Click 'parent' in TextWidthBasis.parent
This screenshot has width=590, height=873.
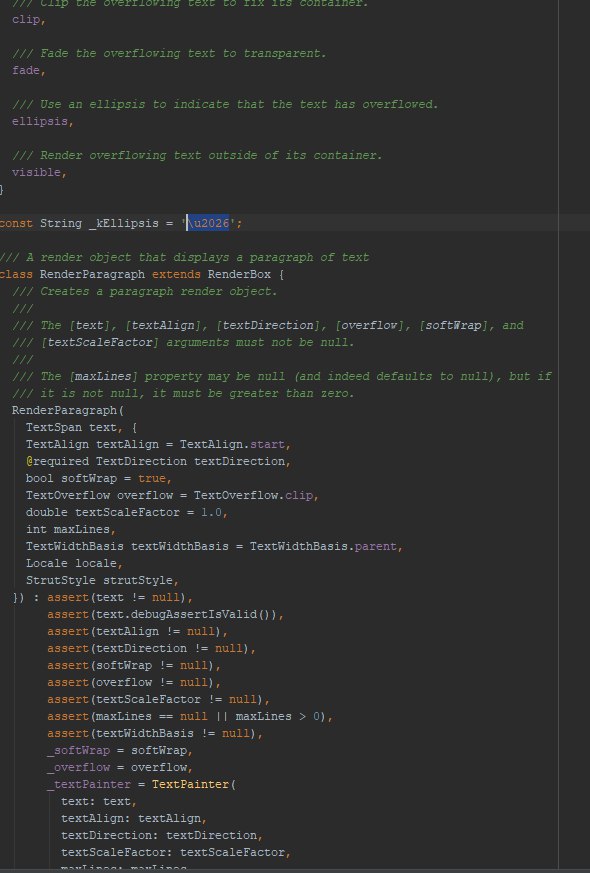click(376, 546)
